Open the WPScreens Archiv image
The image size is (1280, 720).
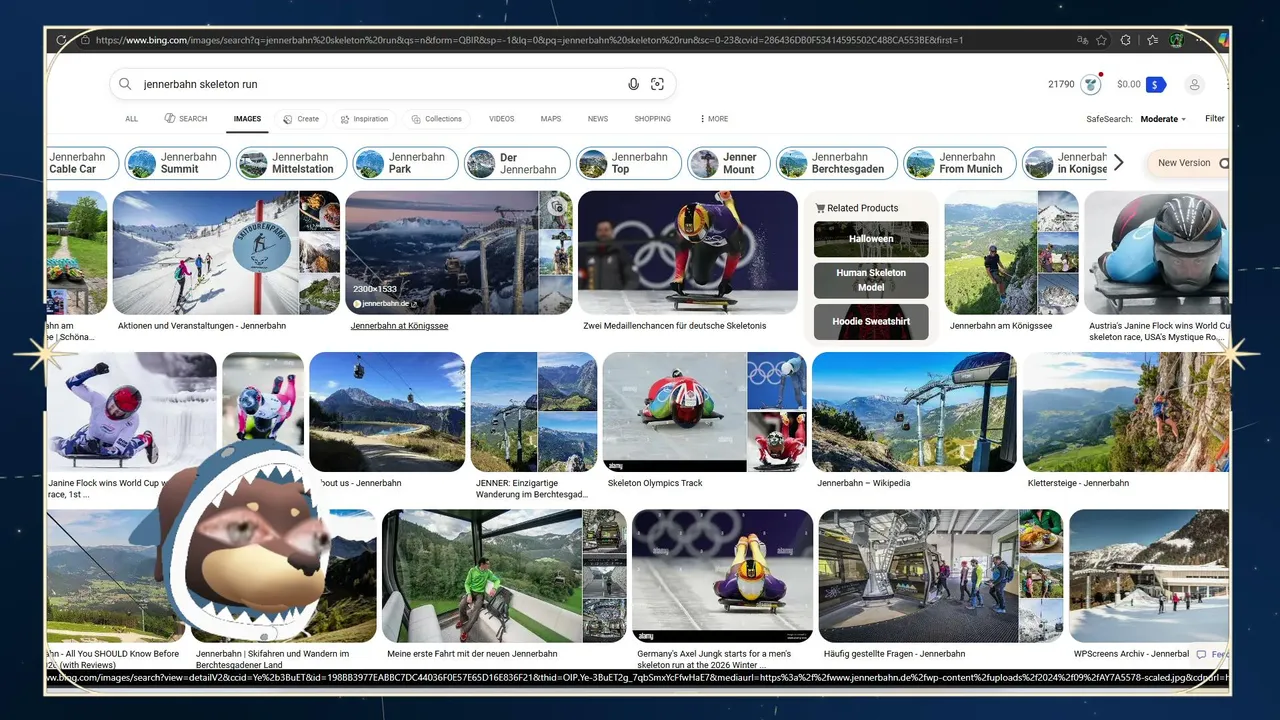pyautogui.click(x=1149, y=576)
